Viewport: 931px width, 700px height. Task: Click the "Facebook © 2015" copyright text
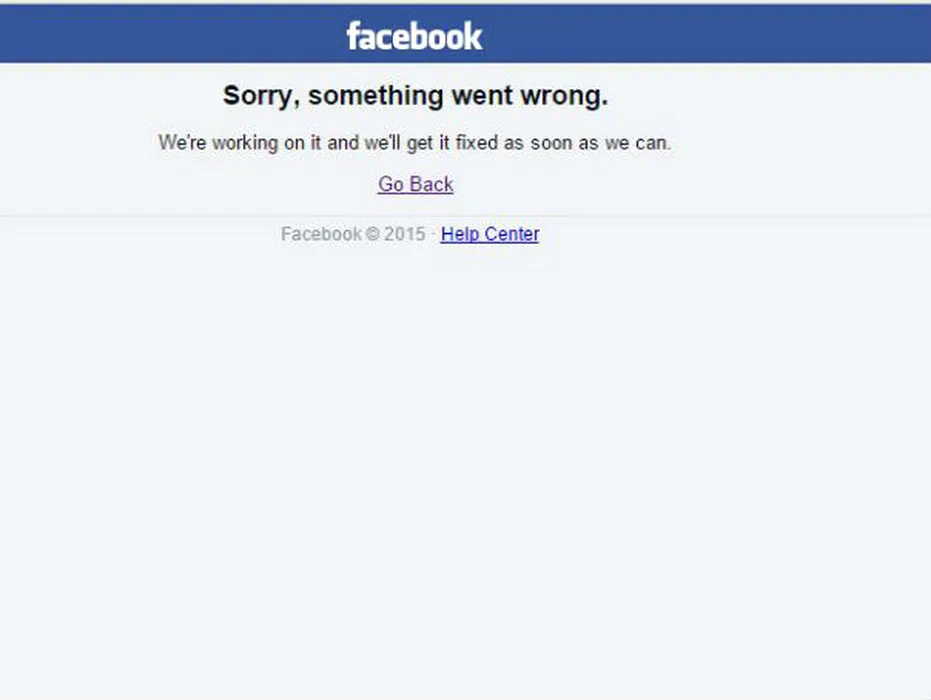pos(353,234)
